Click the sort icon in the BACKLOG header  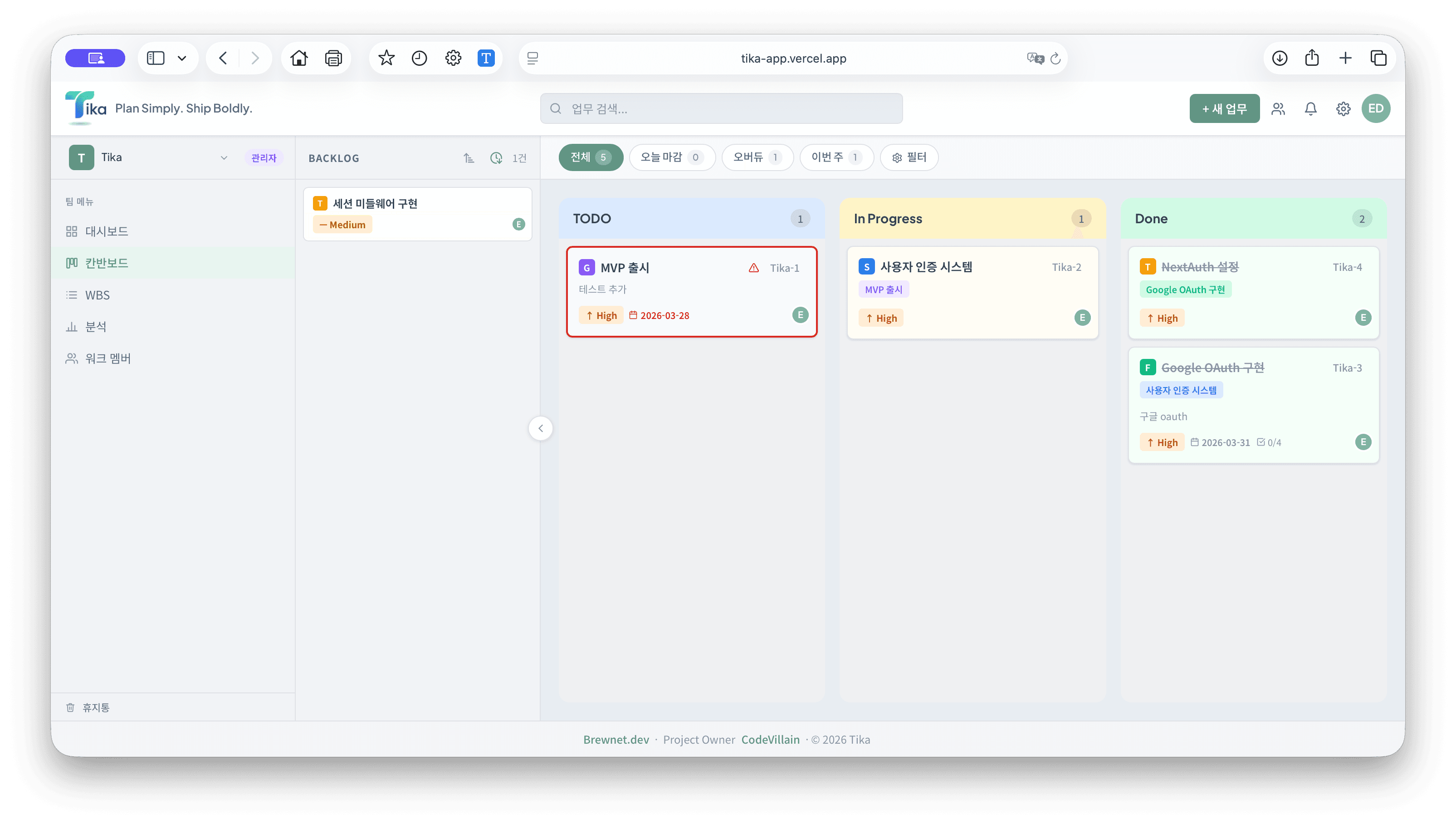(x=469, y=158)
